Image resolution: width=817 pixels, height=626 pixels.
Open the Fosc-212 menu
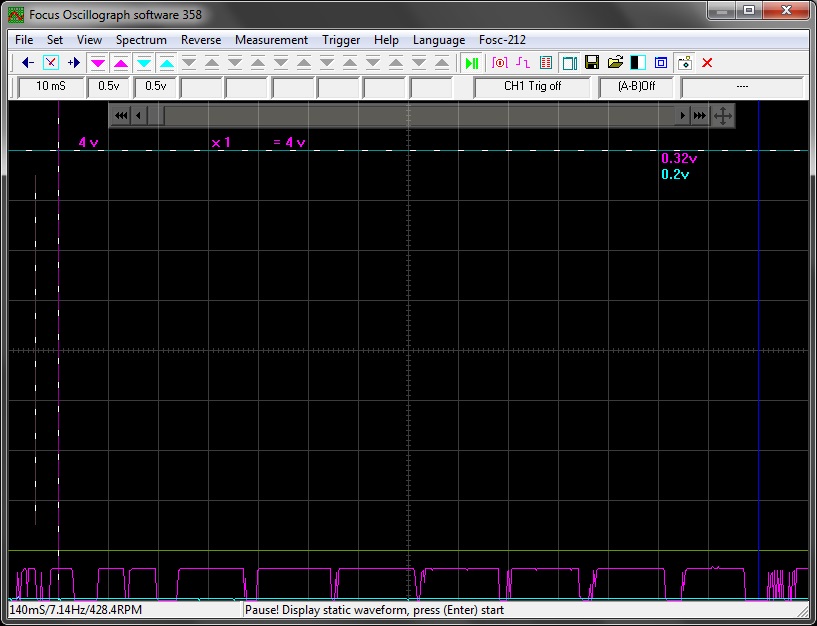coord(502,40)
